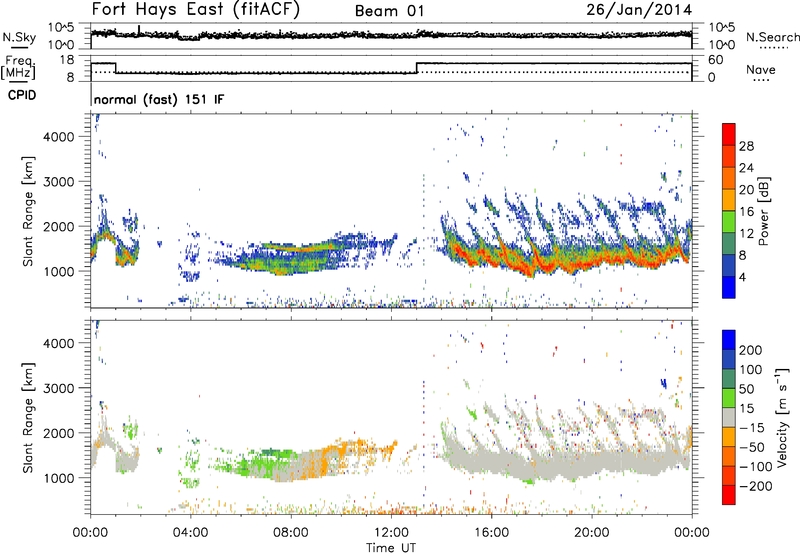This screenshot has width=800, height=554.
Task: Select the '1000' tick on power panel
Action: coord(59,271)
